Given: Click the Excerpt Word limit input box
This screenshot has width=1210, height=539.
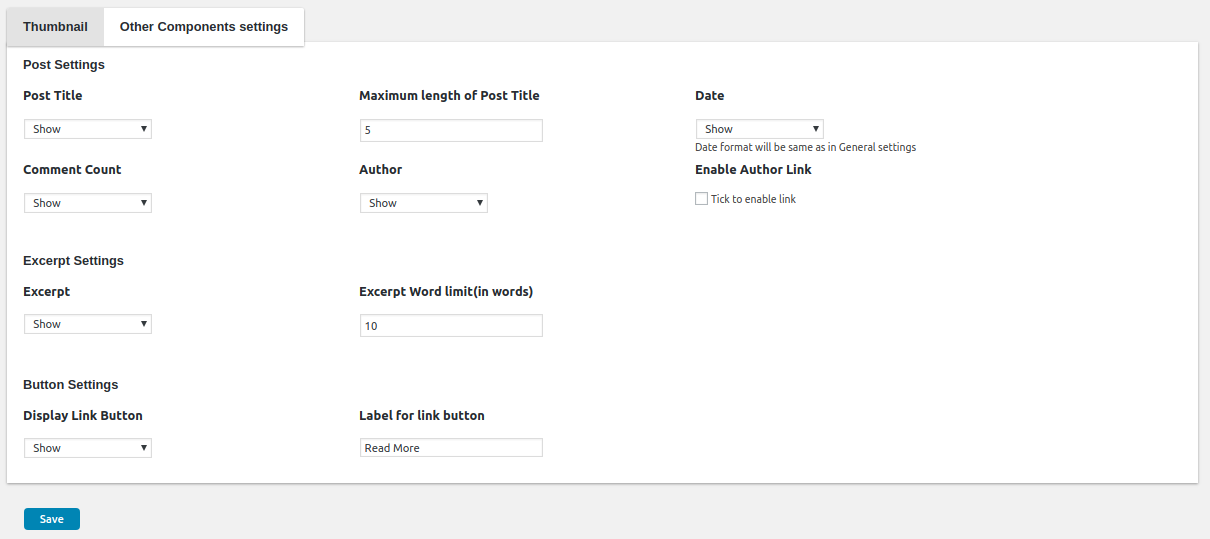Looking at the screenshot, I should coord(451,325).
